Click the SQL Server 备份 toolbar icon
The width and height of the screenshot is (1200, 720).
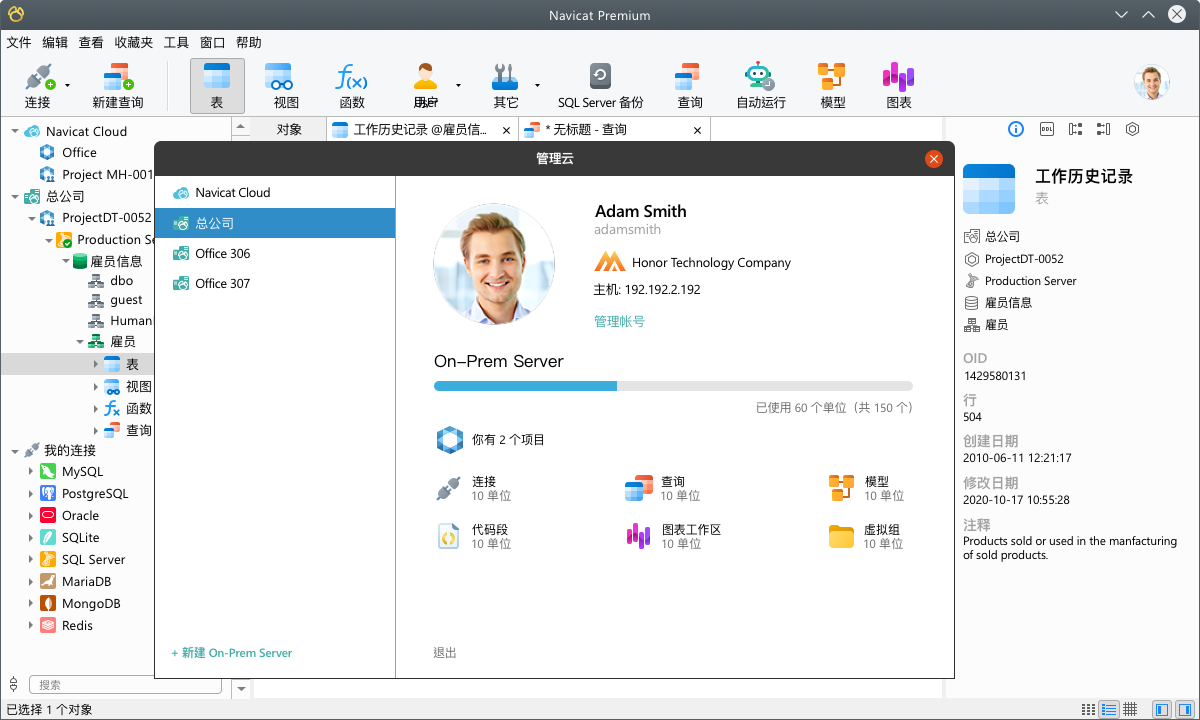(x=600, y=78)
